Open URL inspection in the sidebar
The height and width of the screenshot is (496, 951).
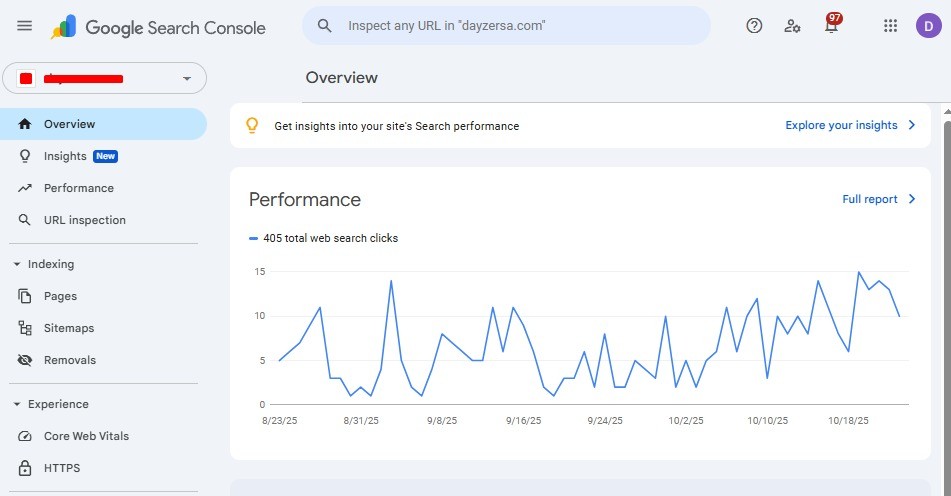click(x=84, y=220)
